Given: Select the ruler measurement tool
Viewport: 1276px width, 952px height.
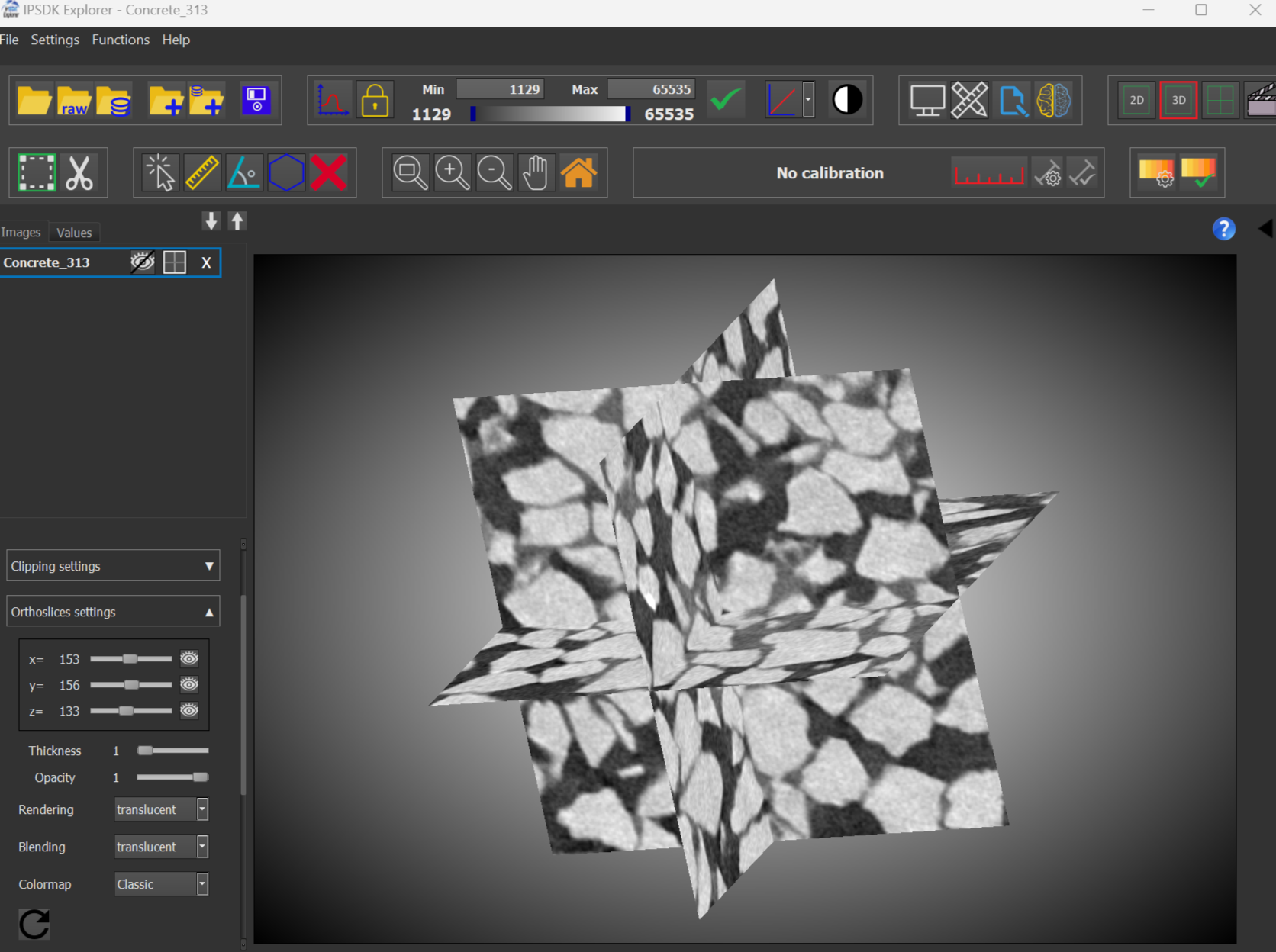Looking at the screenshot, I should click(202, 172).
